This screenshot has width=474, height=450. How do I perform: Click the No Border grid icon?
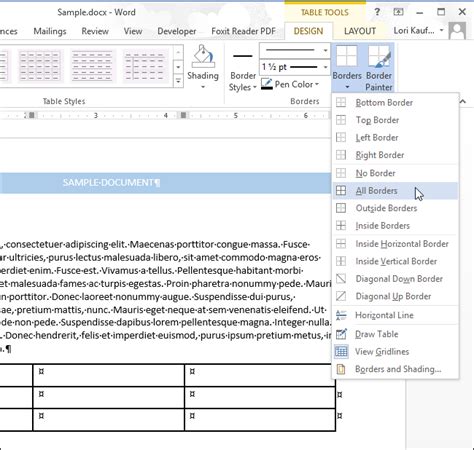341,173
